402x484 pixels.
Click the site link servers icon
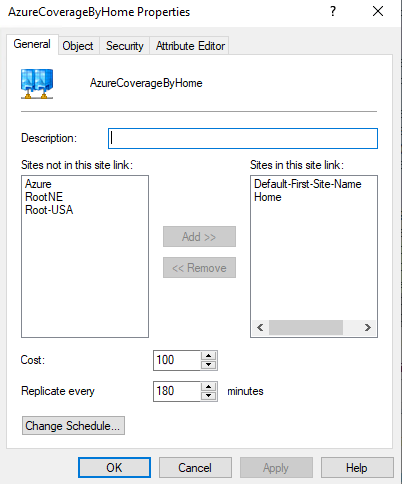37,84
